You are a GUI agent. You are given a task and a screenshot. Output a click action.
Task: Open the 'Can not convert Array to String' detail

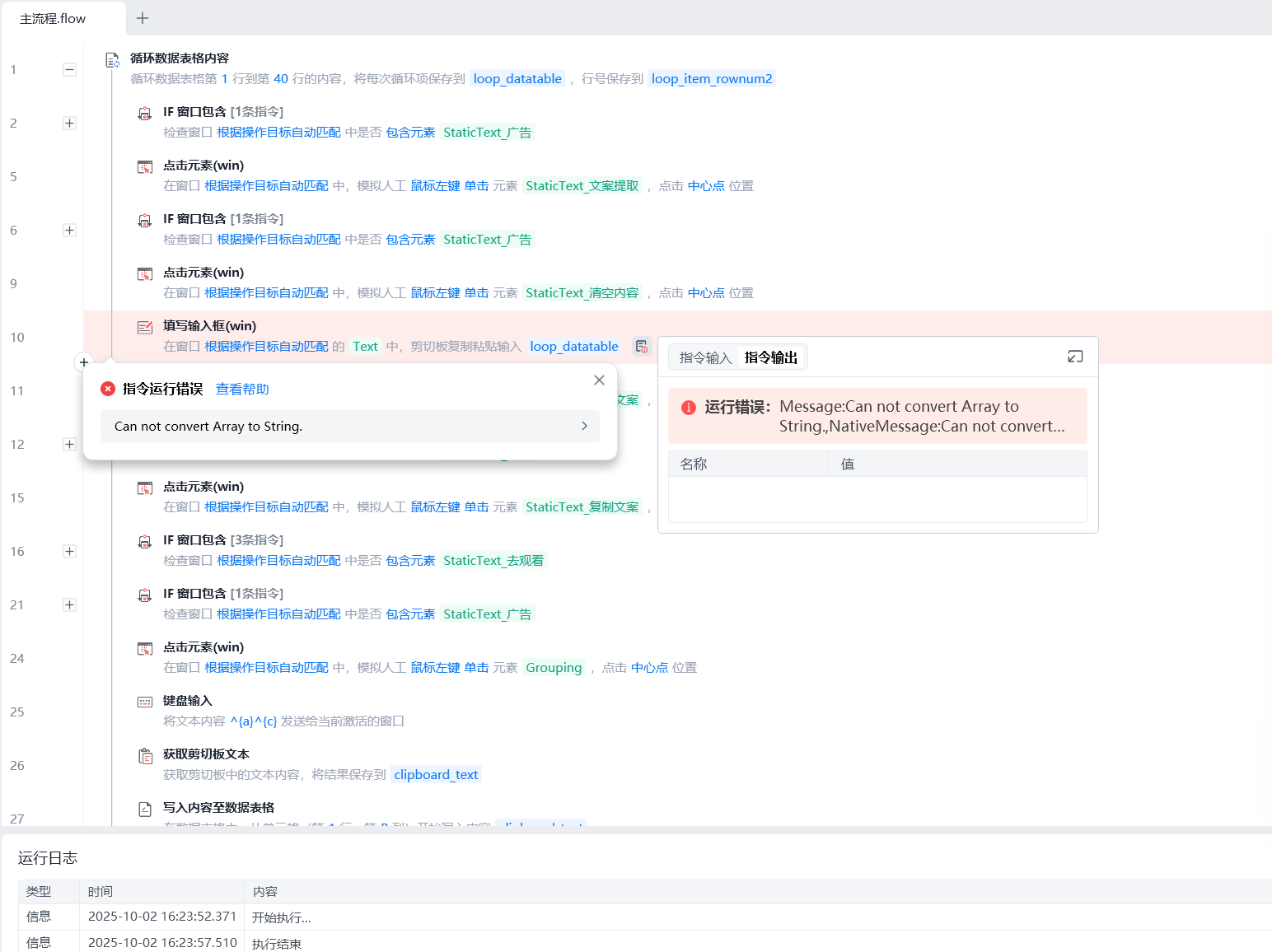pos(350,427)
